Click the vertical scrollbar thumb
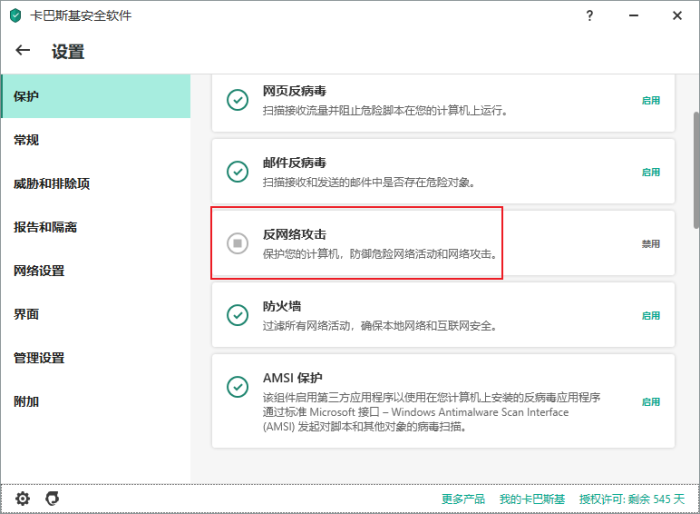Screen dimensions: 700x514 click(x=696, y=170)
